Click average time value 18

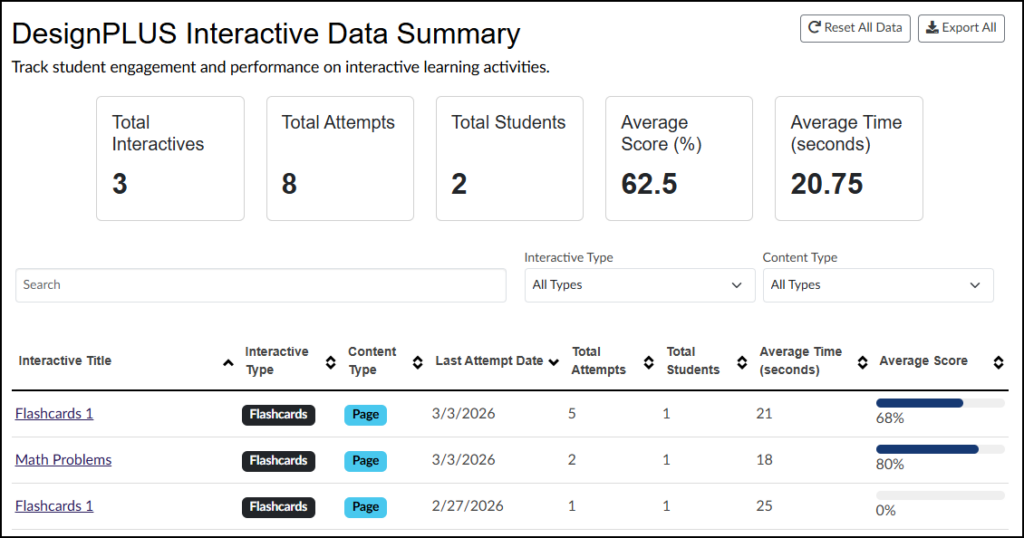(x=764, y=460)
